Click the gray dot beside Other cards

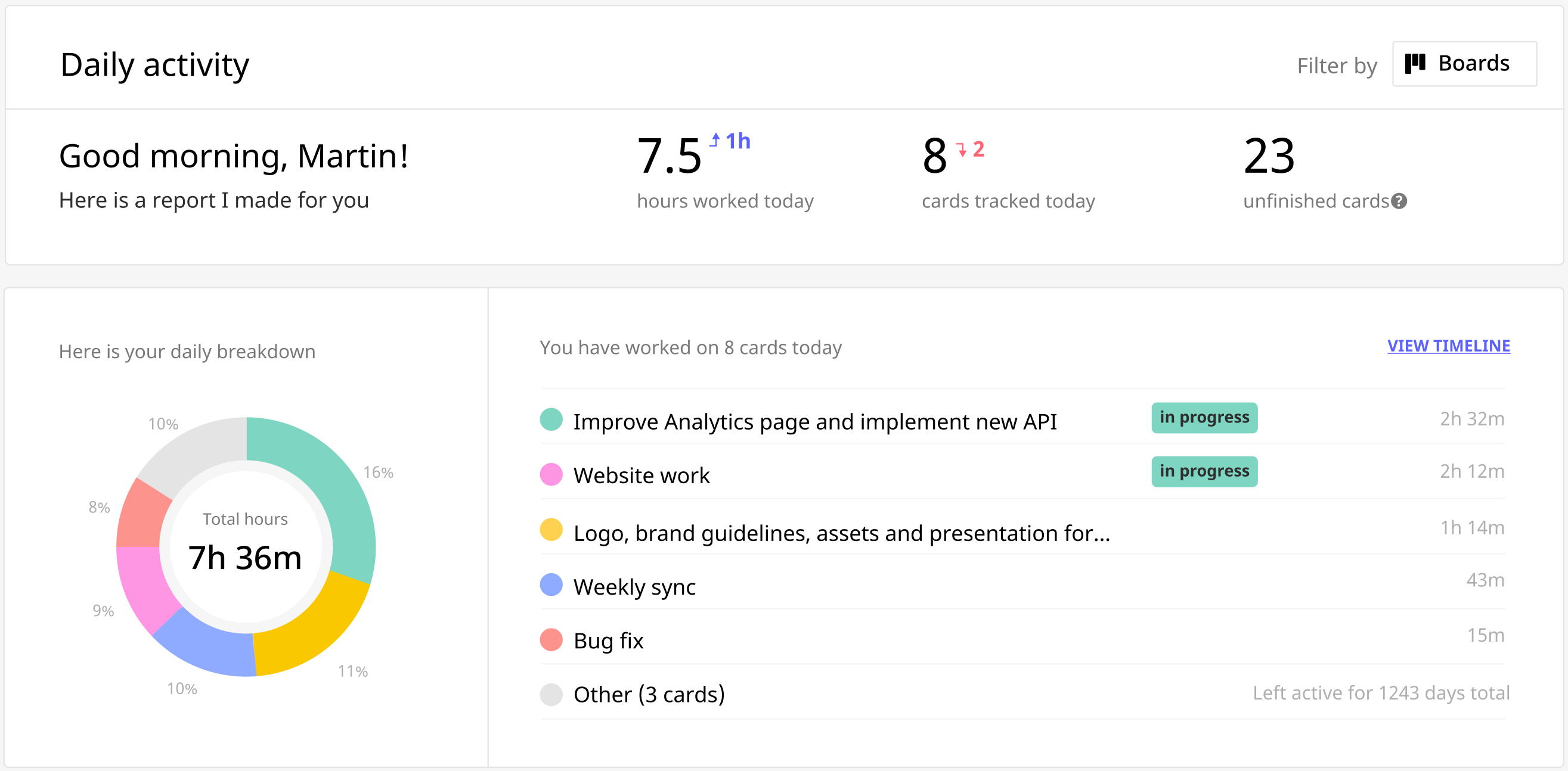(551, 694)
